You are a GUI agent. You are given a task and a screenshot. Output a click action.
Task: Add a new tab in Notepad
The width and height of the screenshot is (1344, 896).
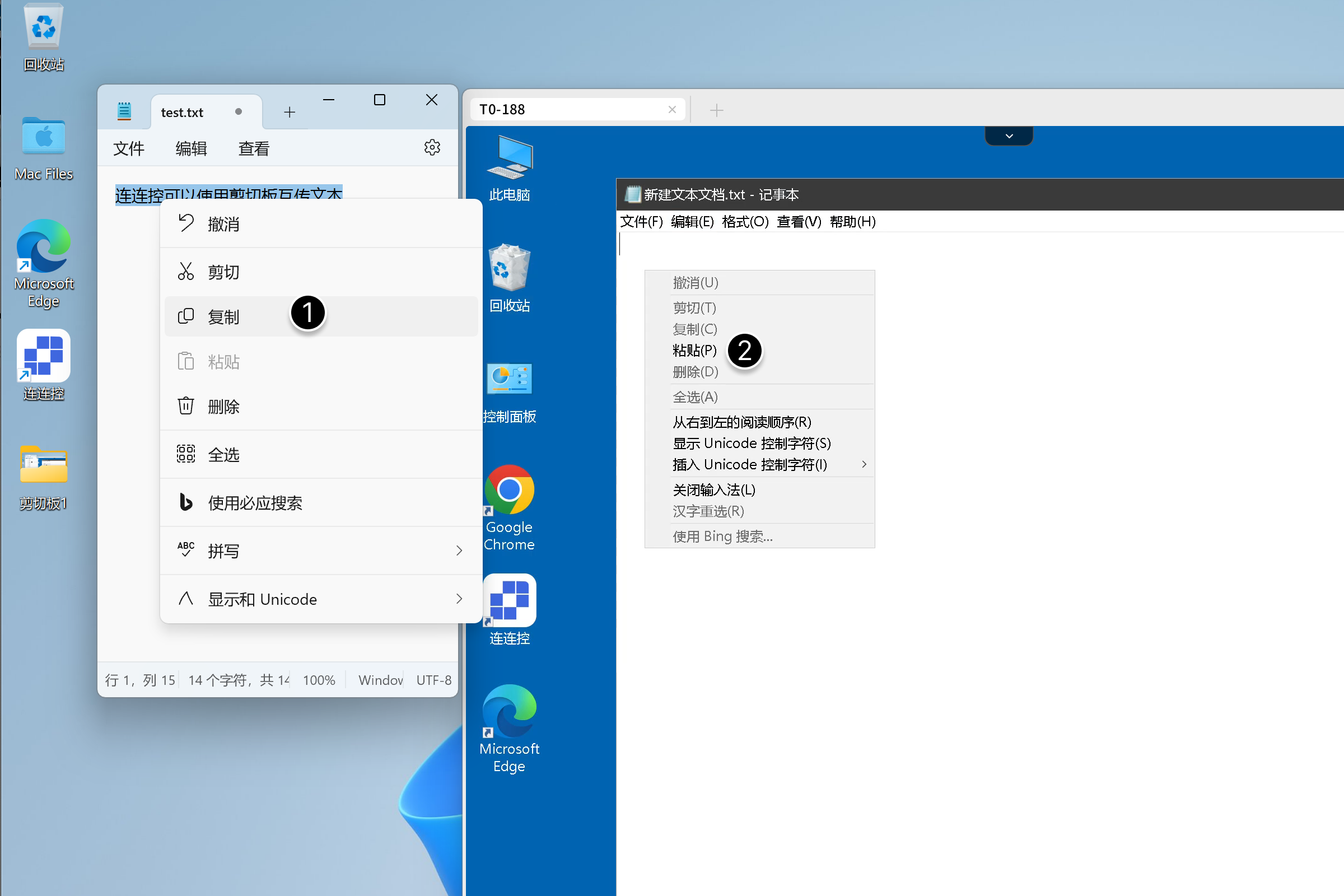pyautogui.click(x=289, y=112)
